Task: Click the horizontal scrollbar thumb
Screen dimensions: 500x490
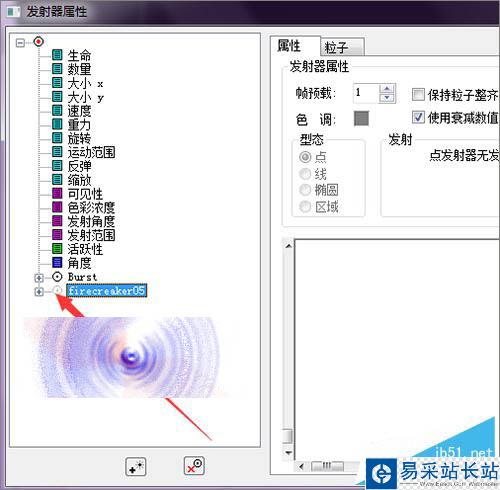Action: [327, 466]
